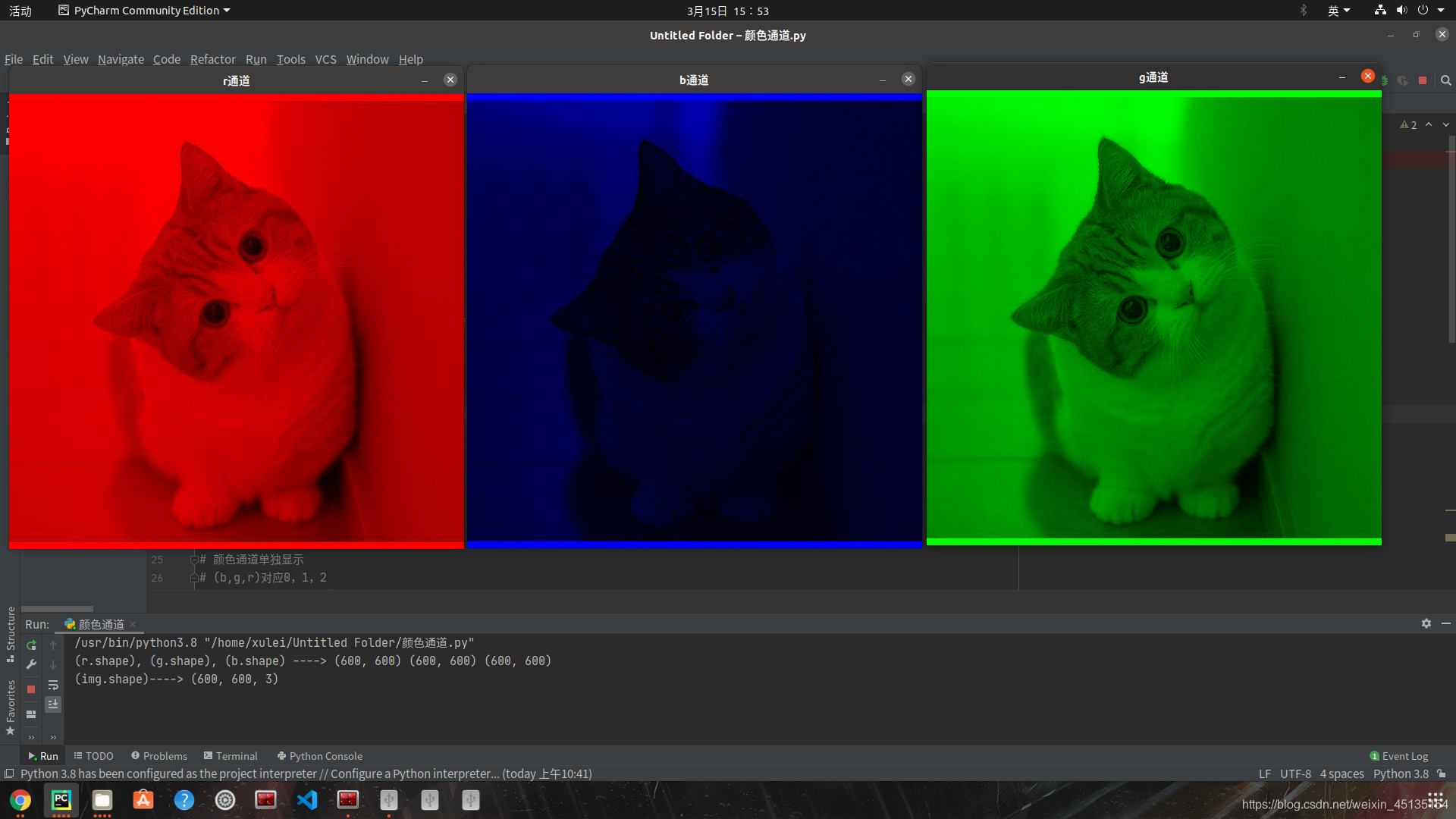
Task: Open the Tools menu
Action: click(290, 59)
